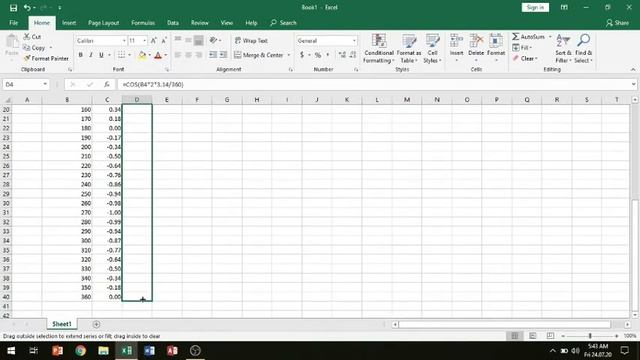Viewport: 640px width, 360px height.
Task: Click the Name Box showing D4
Action: pyautogui.click(x=26, y=84)
